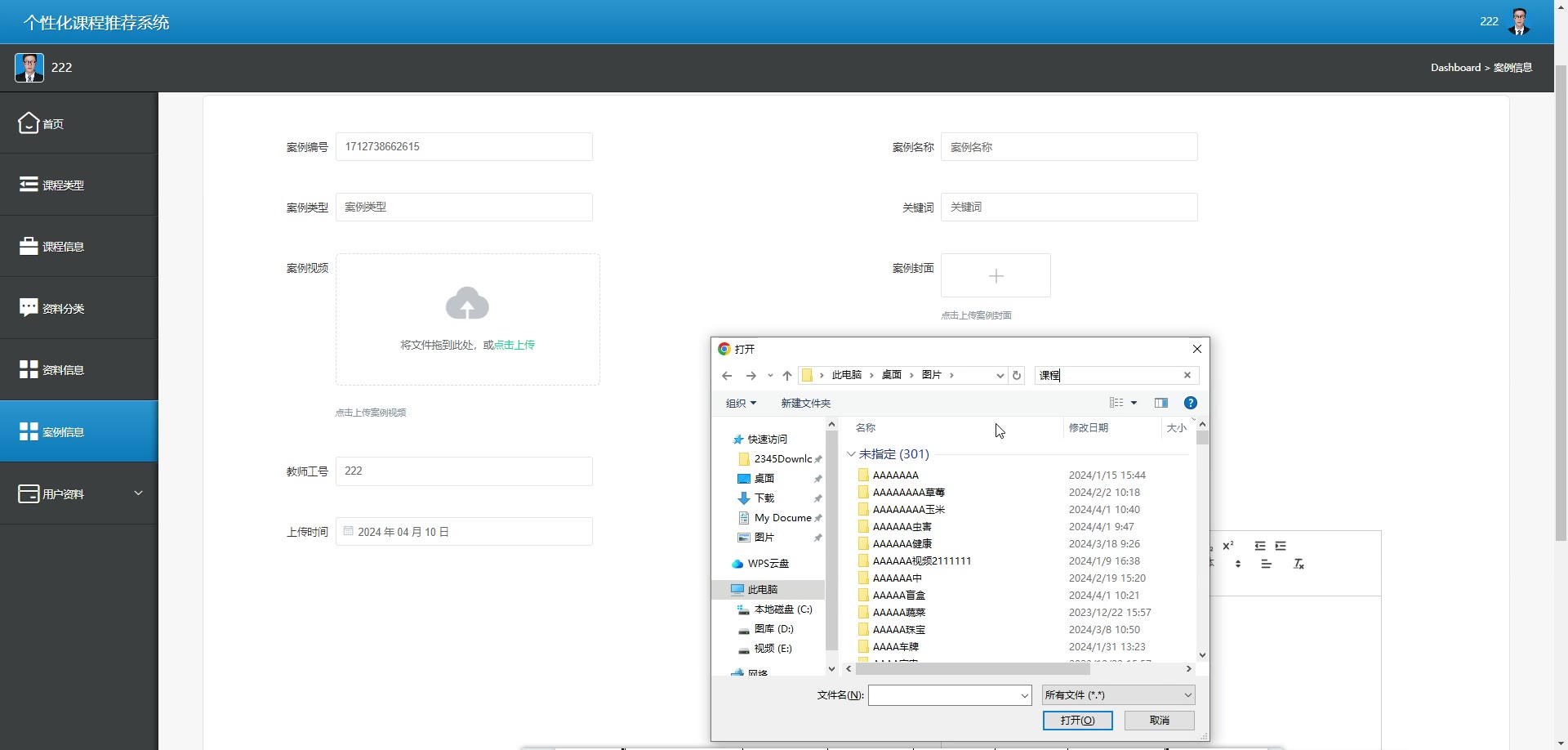Select 下载 in navigation pane

(x=764, y=498)
